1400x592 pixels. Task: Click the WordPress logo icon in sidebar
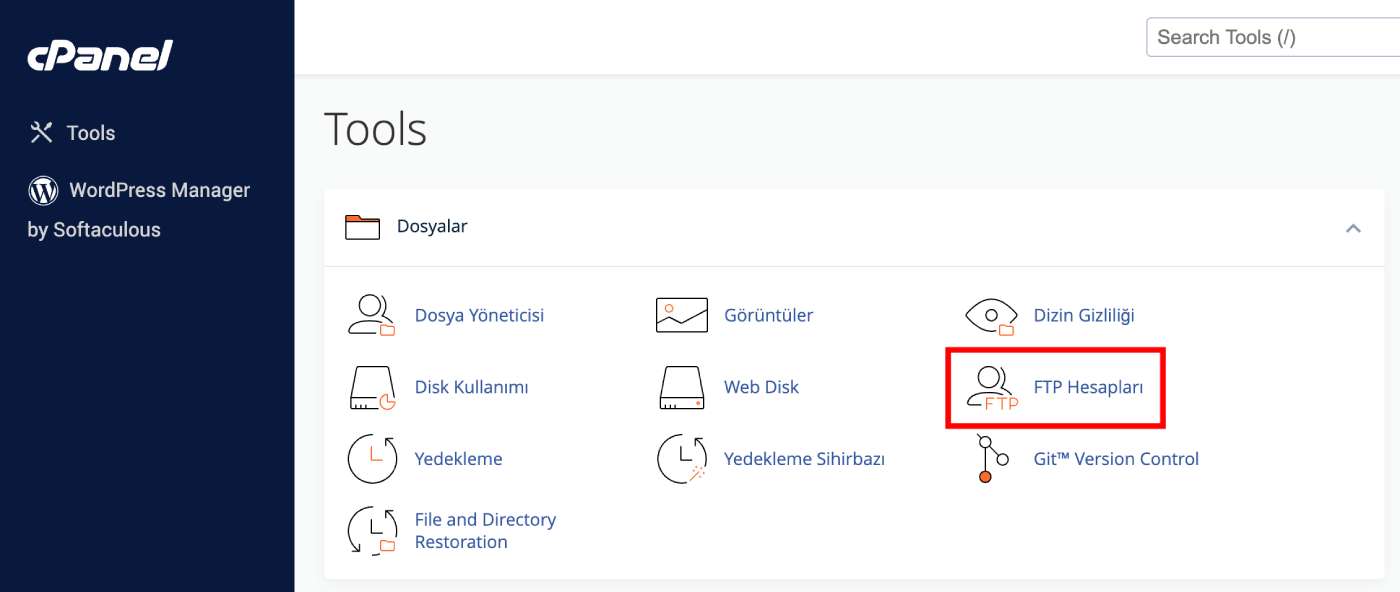[x=43, y=190]
